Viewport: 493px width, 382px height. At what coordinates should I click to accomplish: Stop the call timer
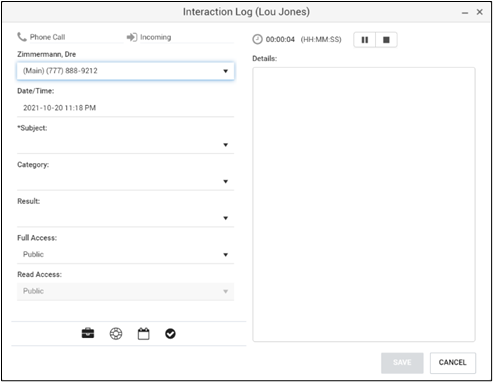[386, 40]
